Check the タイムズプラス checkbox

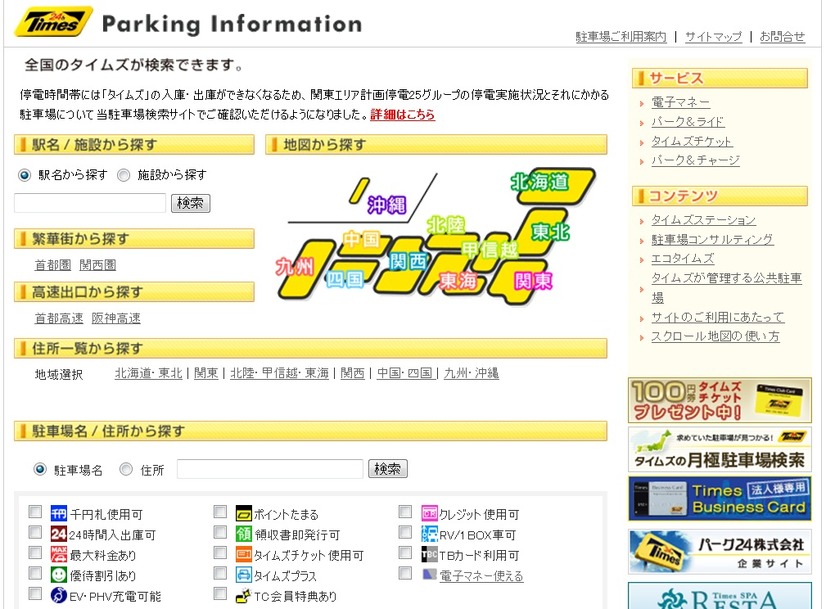click(x=220, y=573)
